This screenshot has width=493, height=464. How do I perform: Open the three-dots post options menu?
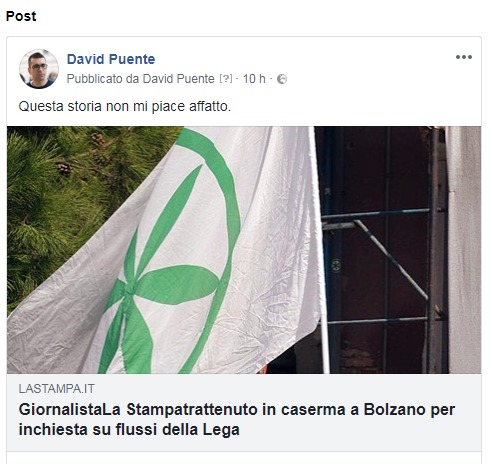click(464, 57)
